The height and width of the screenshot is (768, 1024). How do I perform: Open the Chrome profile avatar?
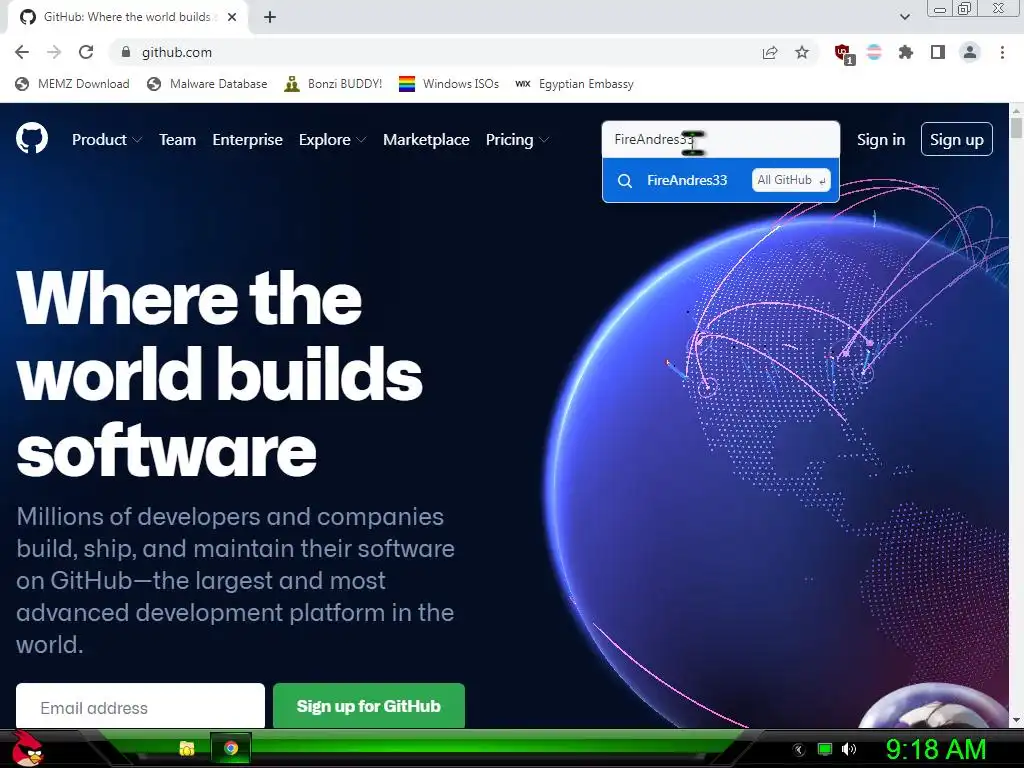click(x=970, y=52)
